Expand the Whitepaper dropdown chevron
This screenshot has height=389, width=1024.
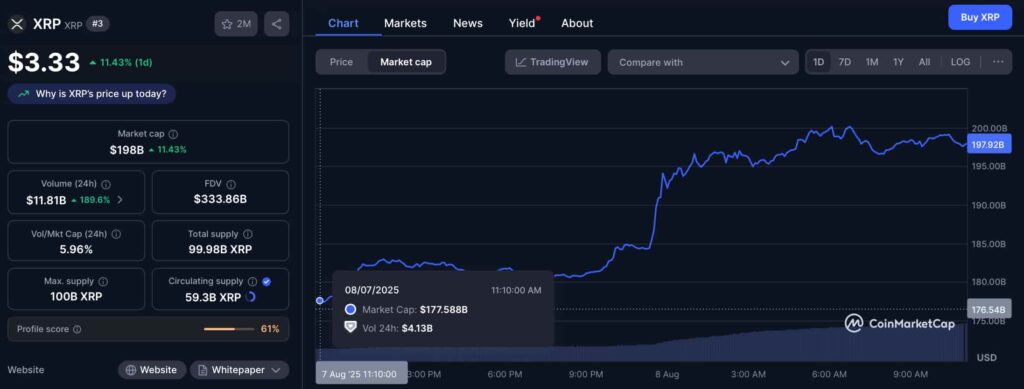click(276, 370)
